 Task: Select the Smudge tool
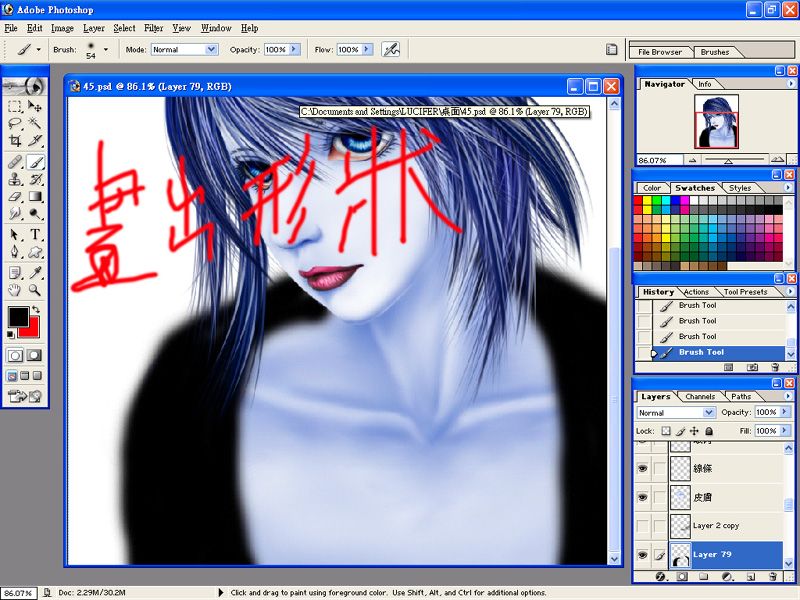pos(15,213)
